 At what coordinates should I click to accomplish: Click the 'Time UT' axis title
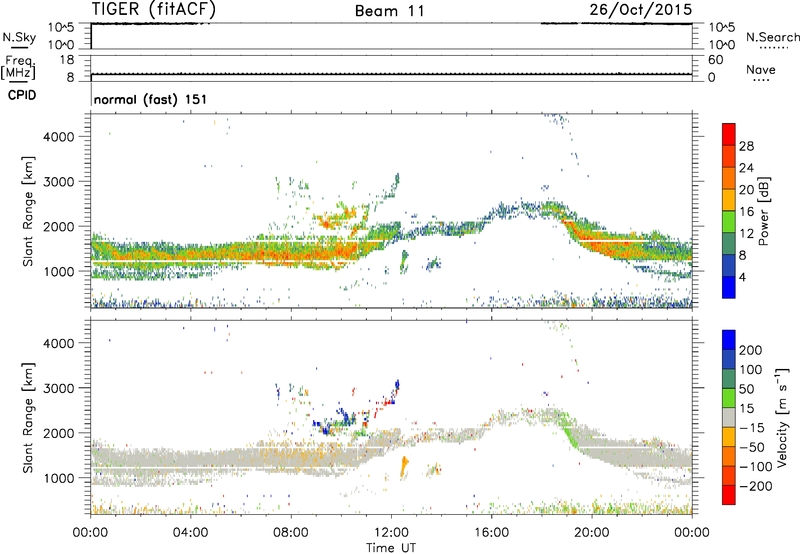(391, 548)
